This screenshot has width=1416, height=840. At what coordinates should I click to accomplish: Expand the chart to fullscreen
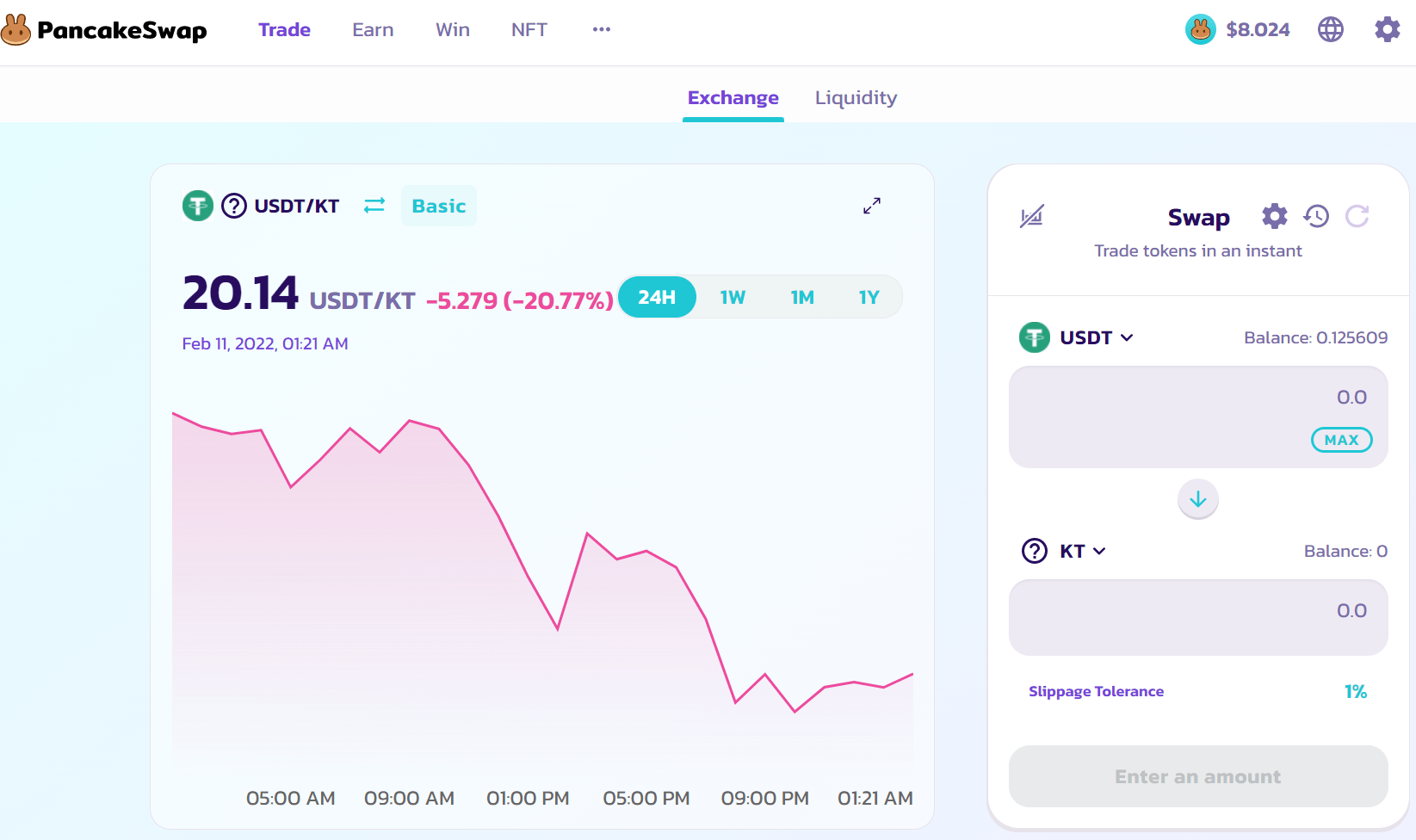pyautogui.click(x=871, y=206)
